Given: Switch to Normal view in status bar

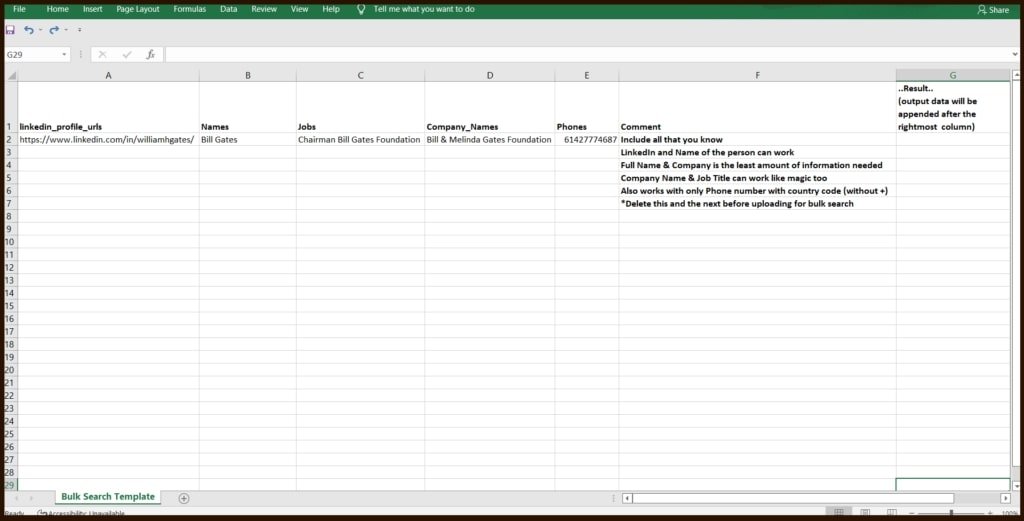Looking at the screenshot, I should [x=838, y=513].
